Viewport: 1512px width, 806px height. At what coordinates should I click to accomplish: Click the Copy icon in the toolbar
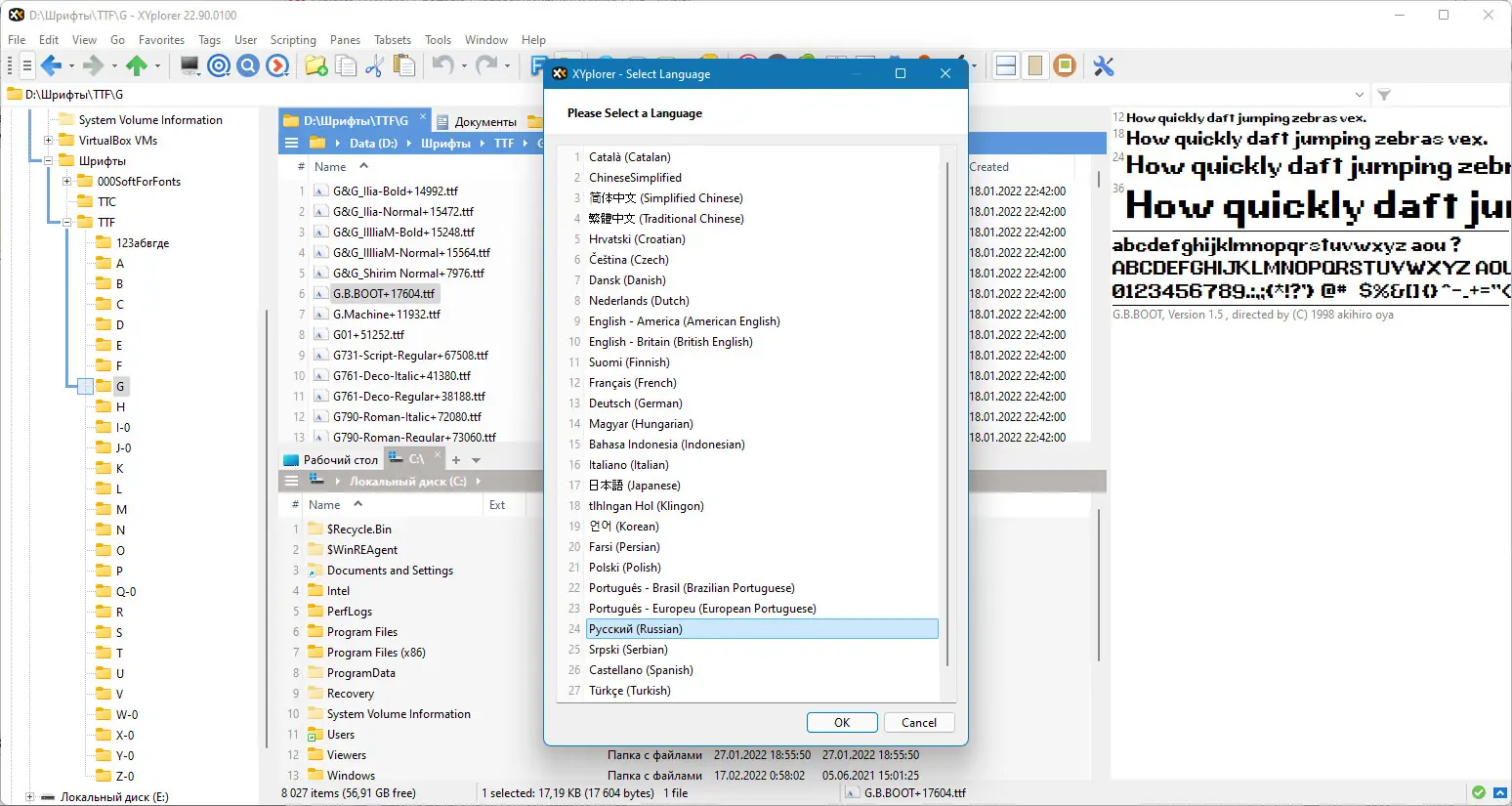[x=346, y=65]
